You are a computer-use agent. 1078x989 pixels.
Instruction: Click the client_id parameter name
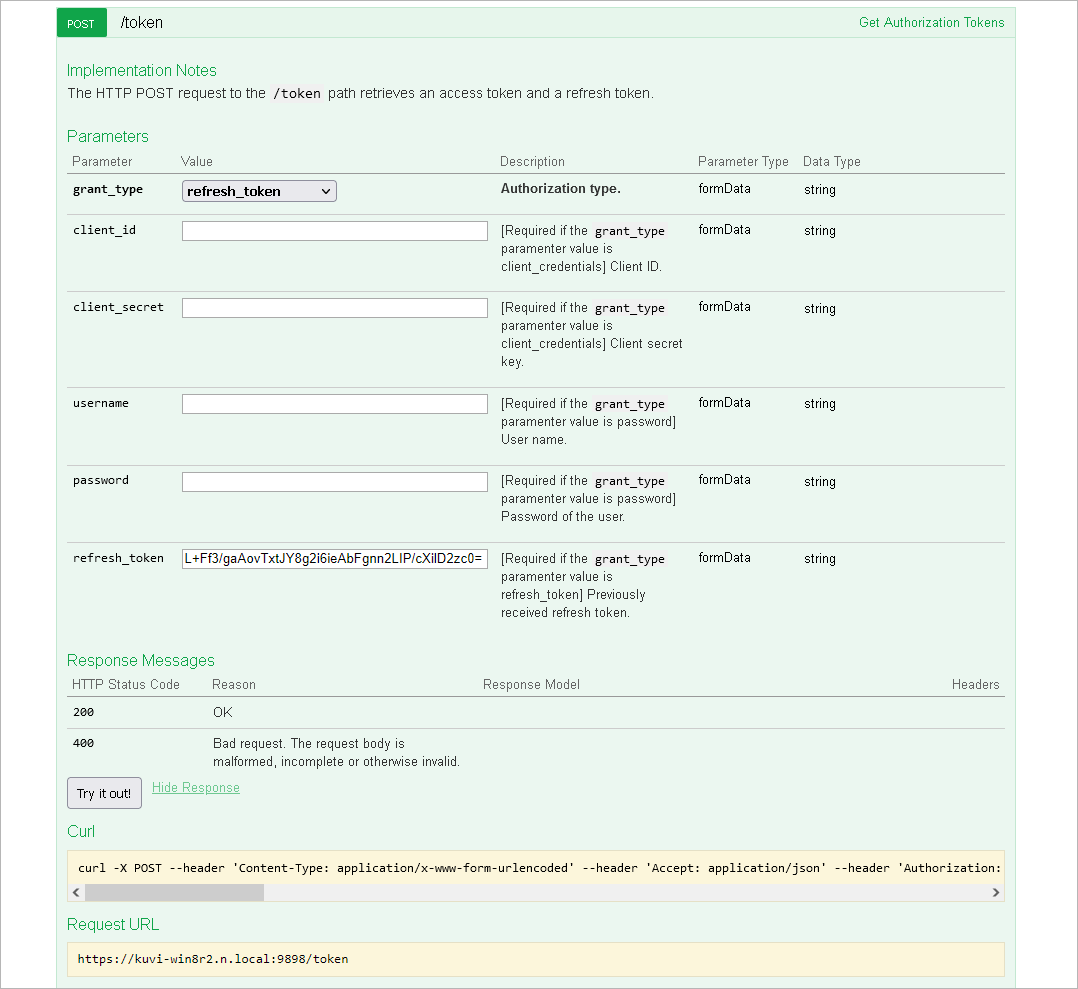point(104,230)
